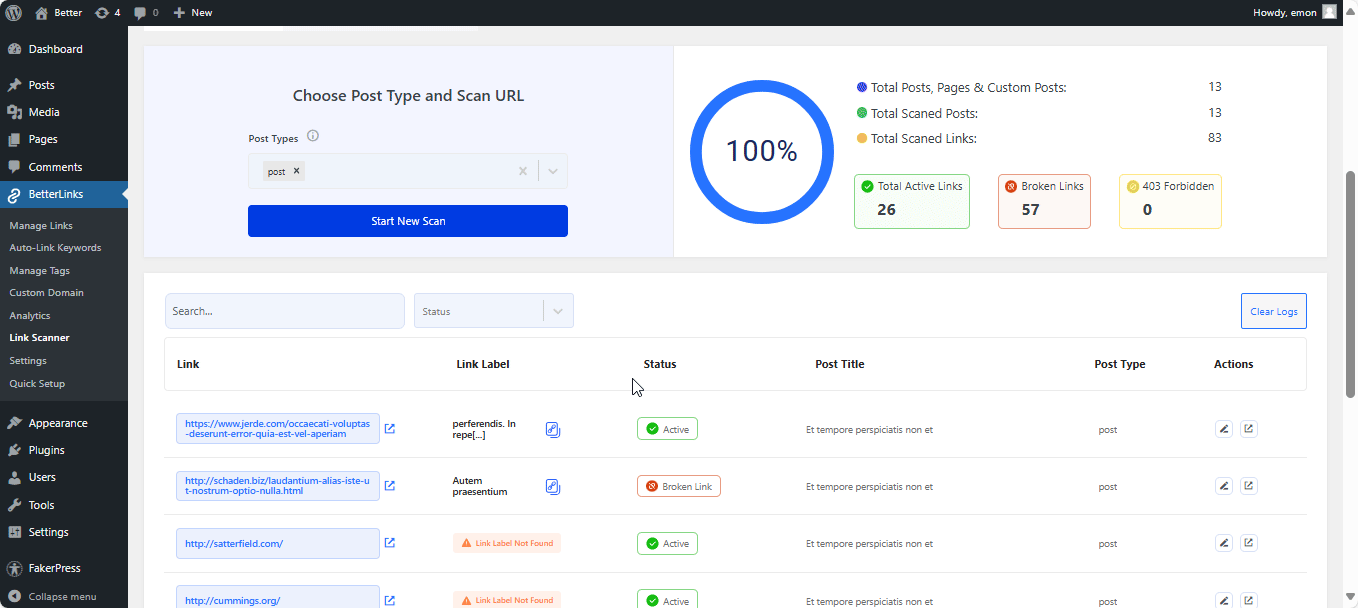Expand the Post Types selector chevron
The height and width of the screenshot is (608, 1358).
[x=552, y=171]
